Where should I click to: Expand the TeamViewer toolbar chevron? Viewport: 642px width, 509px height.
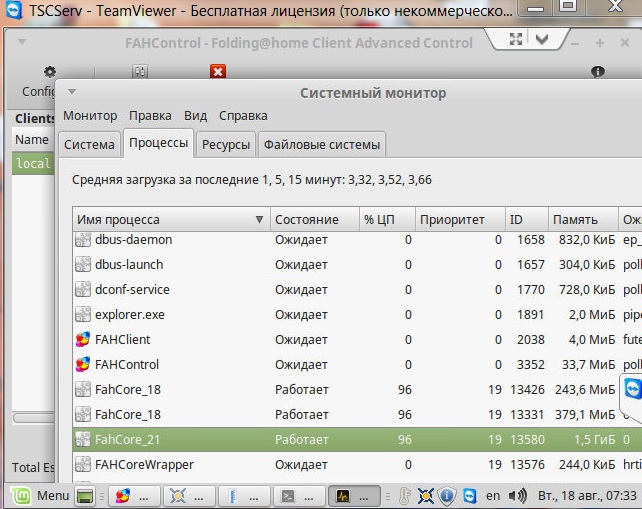(x=542, y=39)
